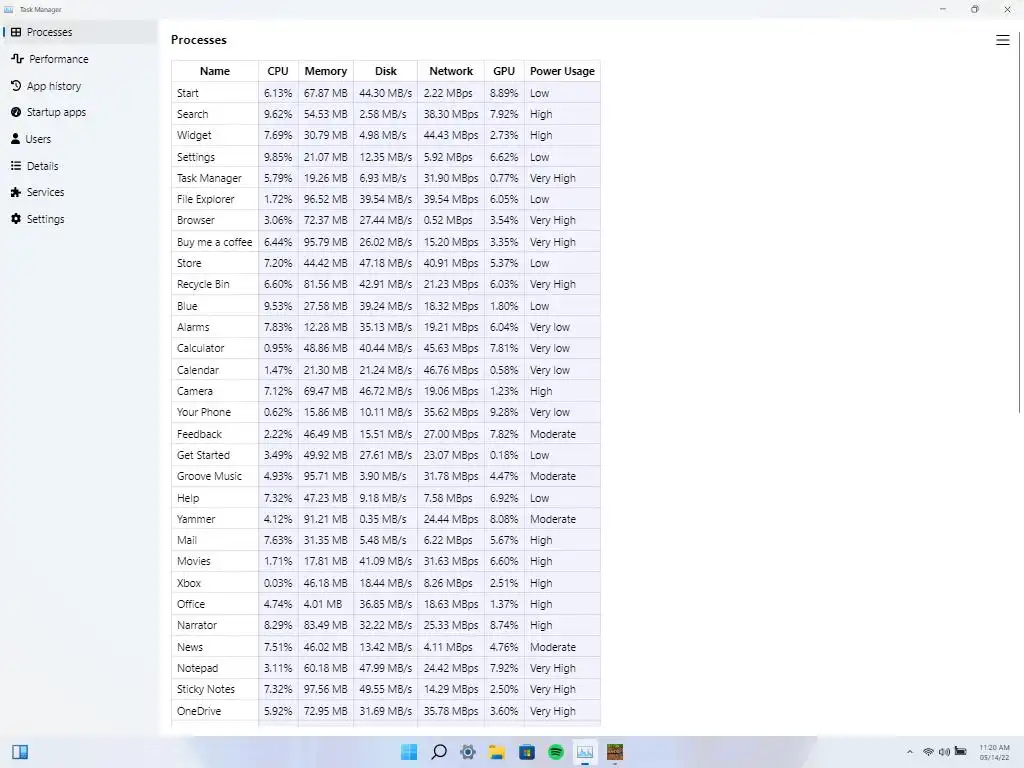Select the Xbox process name
Image resolution: width=1024 pixels, height=768 pixels.
[189, 583]
